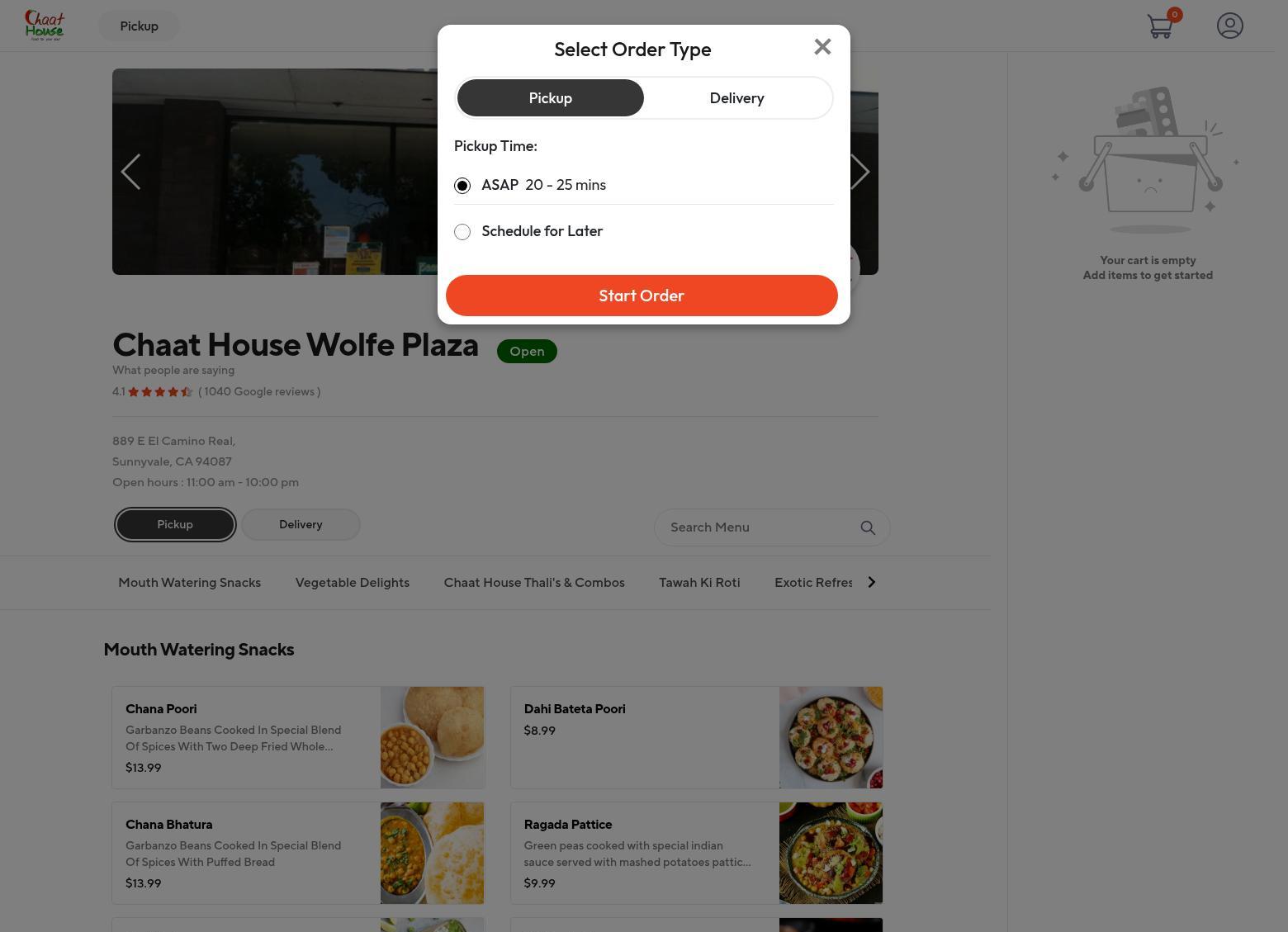This screenshot has height=932, width=1288.
Task: Open the 1040 Google reviews link
Action: (x=259, y=392)
